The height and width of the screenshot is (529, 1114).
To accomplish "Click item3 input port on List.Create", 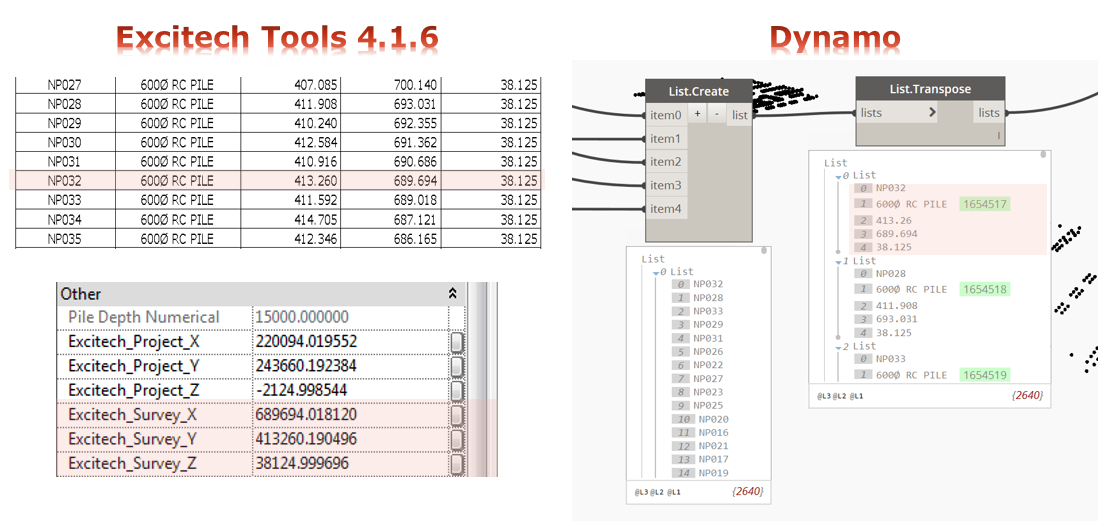I will [666, 185].
